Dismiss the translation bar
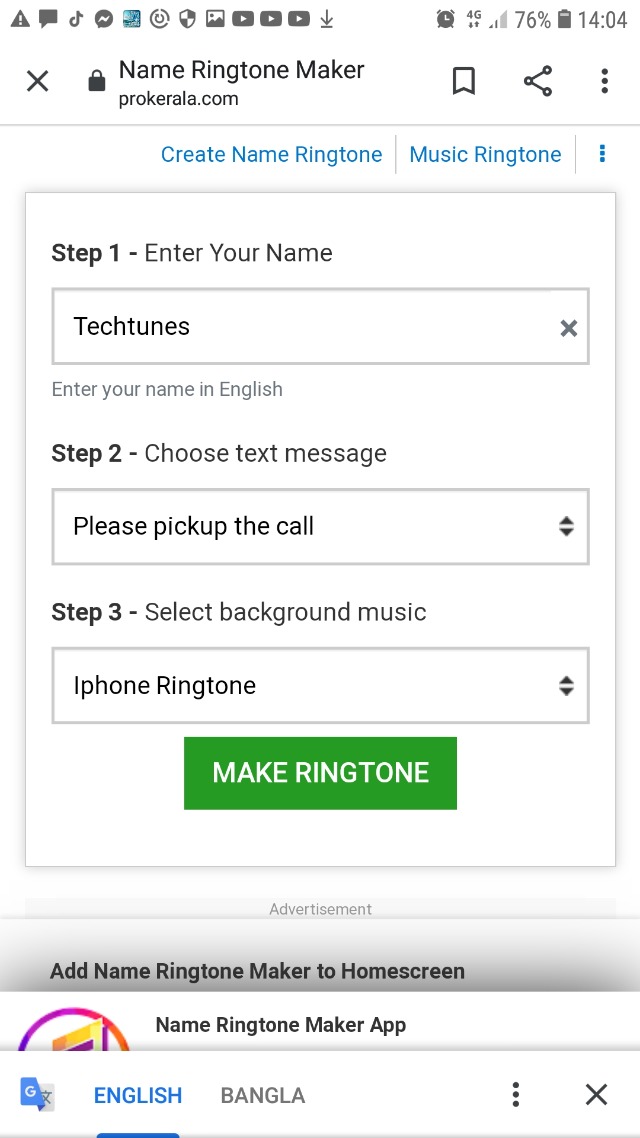 click(x=596, y=1095)
